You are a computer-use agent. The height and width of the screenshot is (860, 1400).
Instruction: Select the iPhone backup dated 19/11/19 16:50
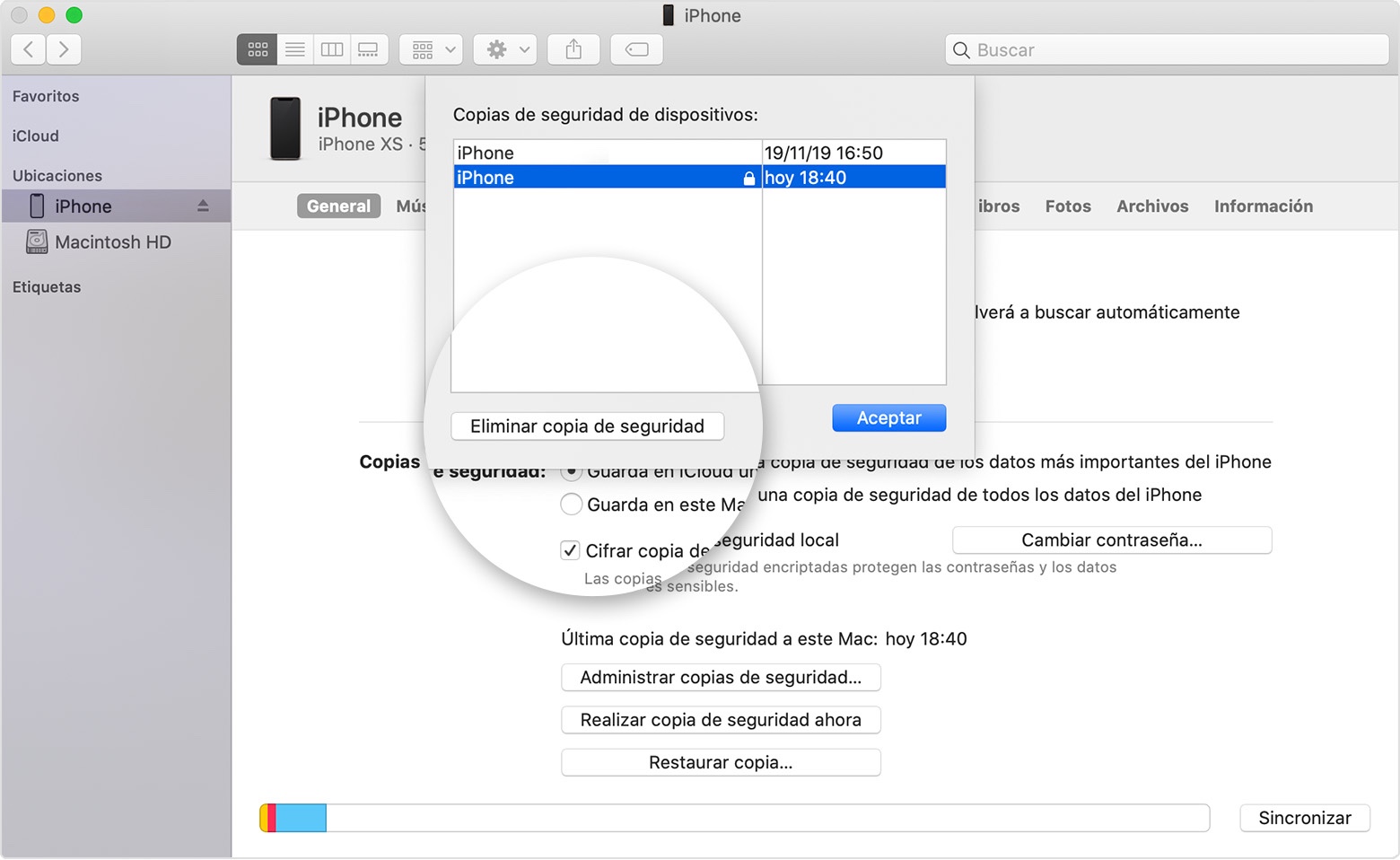[700, 153]
